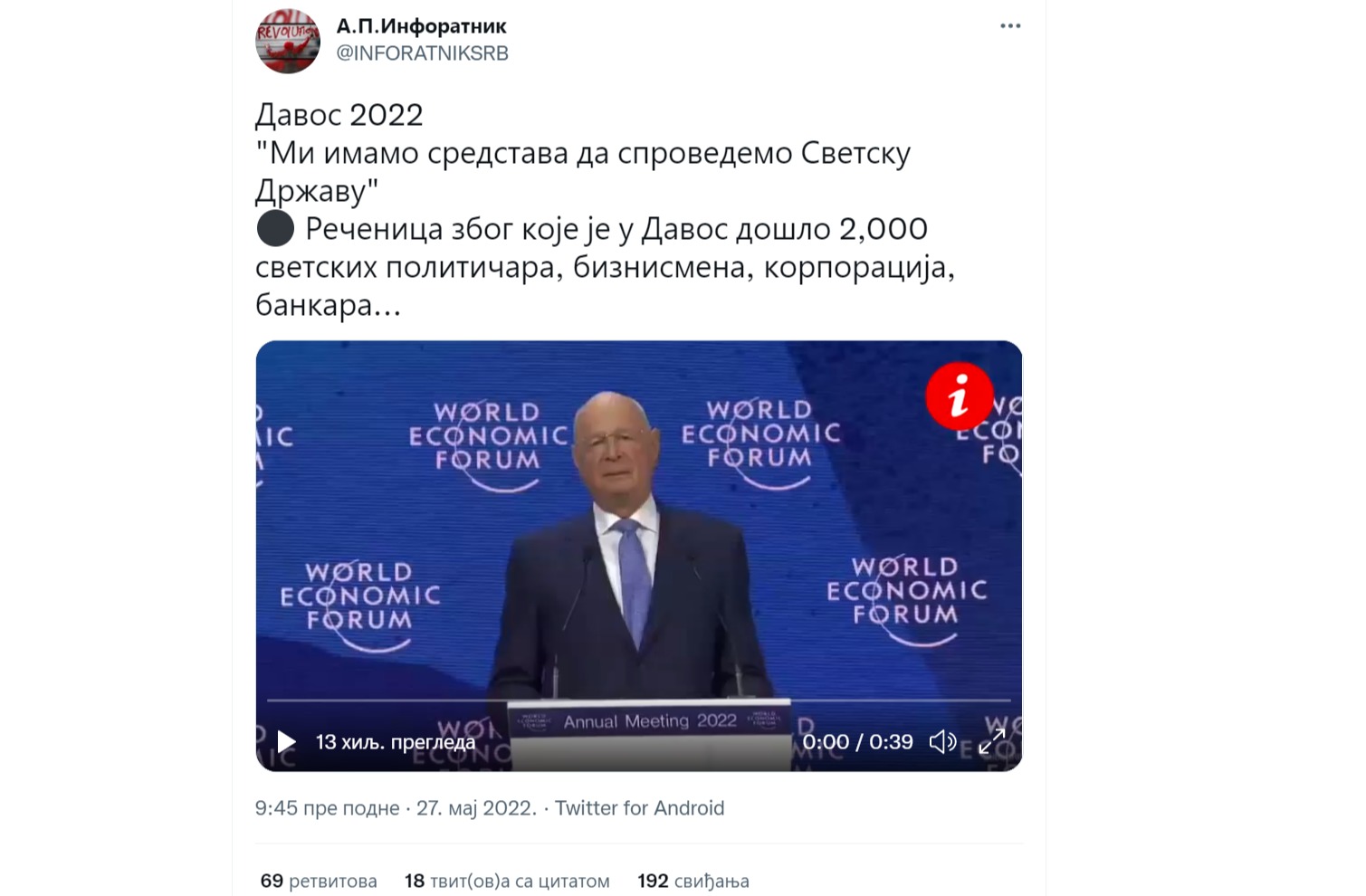Viewport: 1366px width, 896px height.
Task: Click the red info icon on the video
Action: (x=960, y=396)
